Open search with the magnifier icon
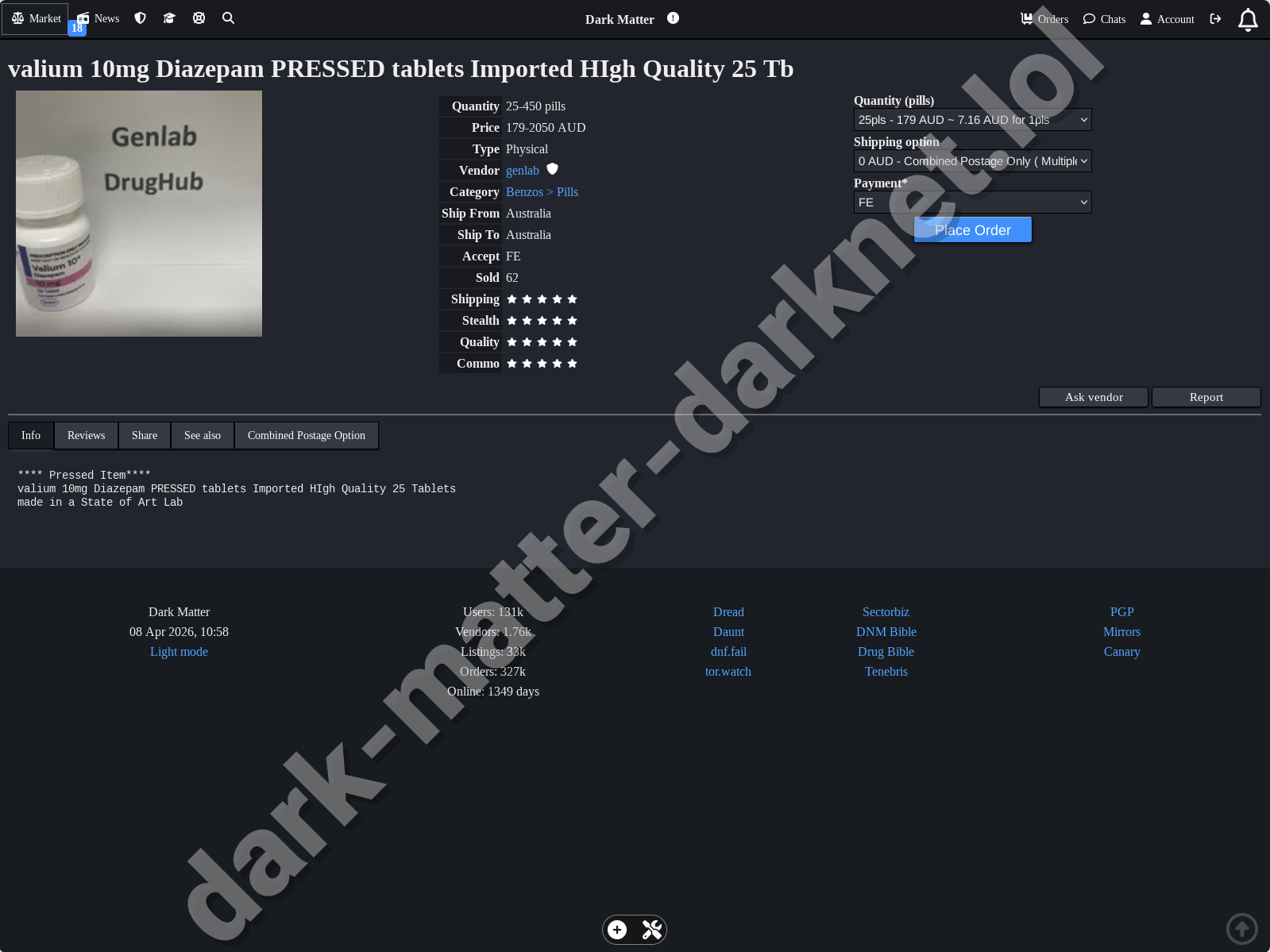 [x=228, y=18]
